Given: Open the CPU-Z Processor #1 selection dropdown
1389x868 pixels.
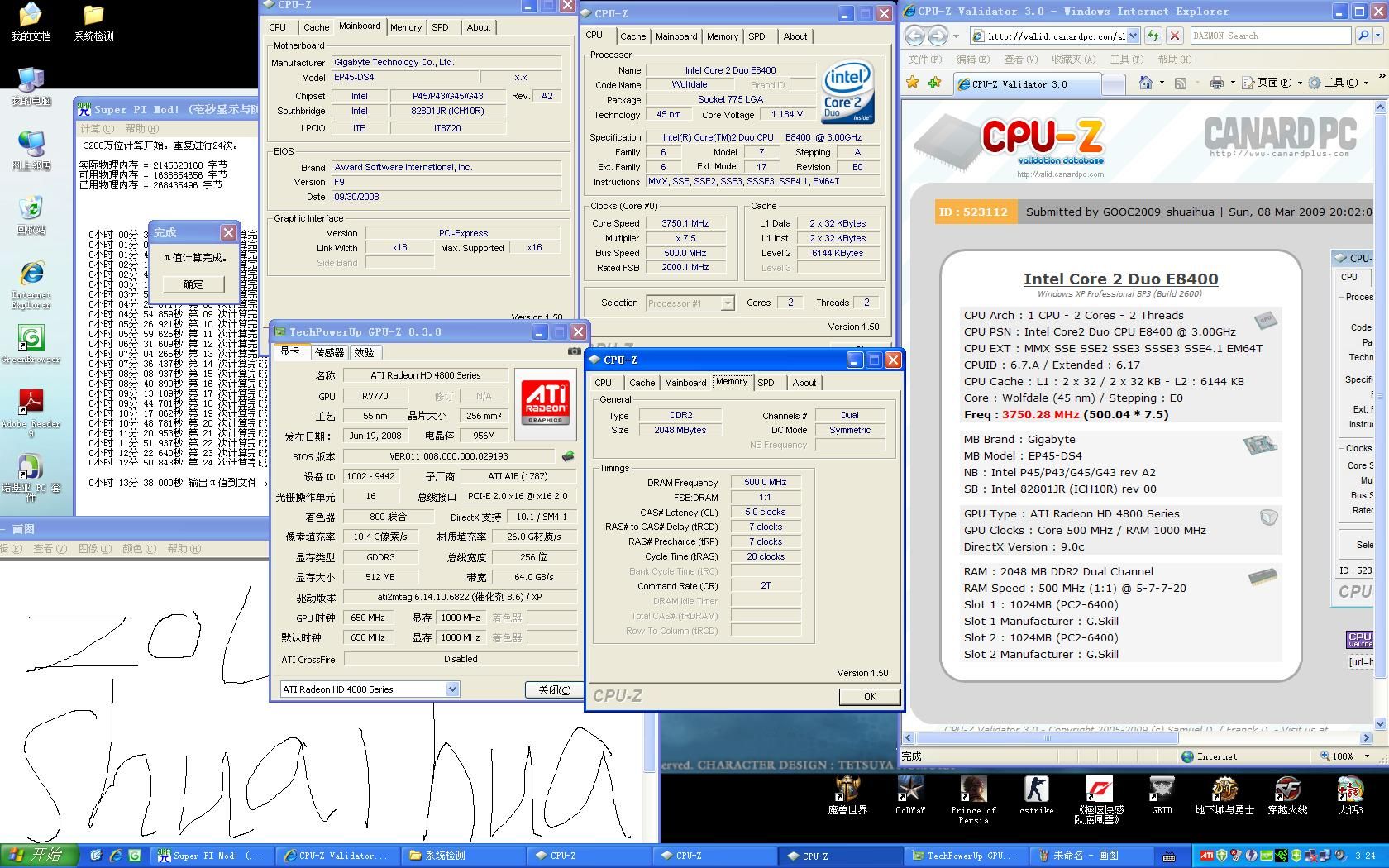Looking at the screenshot, I should (727, 303).
